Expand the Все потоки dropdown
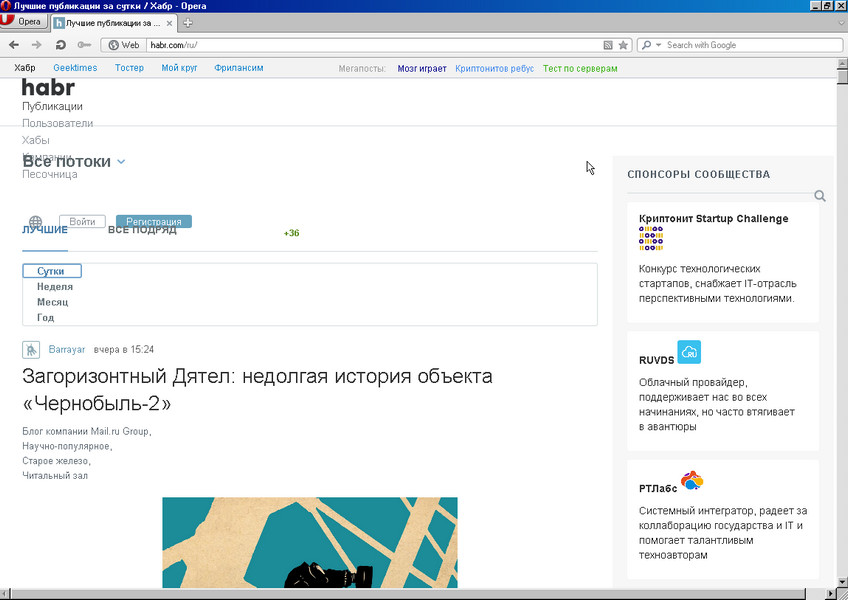This screenshot has width=848, height=600. click(120, 160)
